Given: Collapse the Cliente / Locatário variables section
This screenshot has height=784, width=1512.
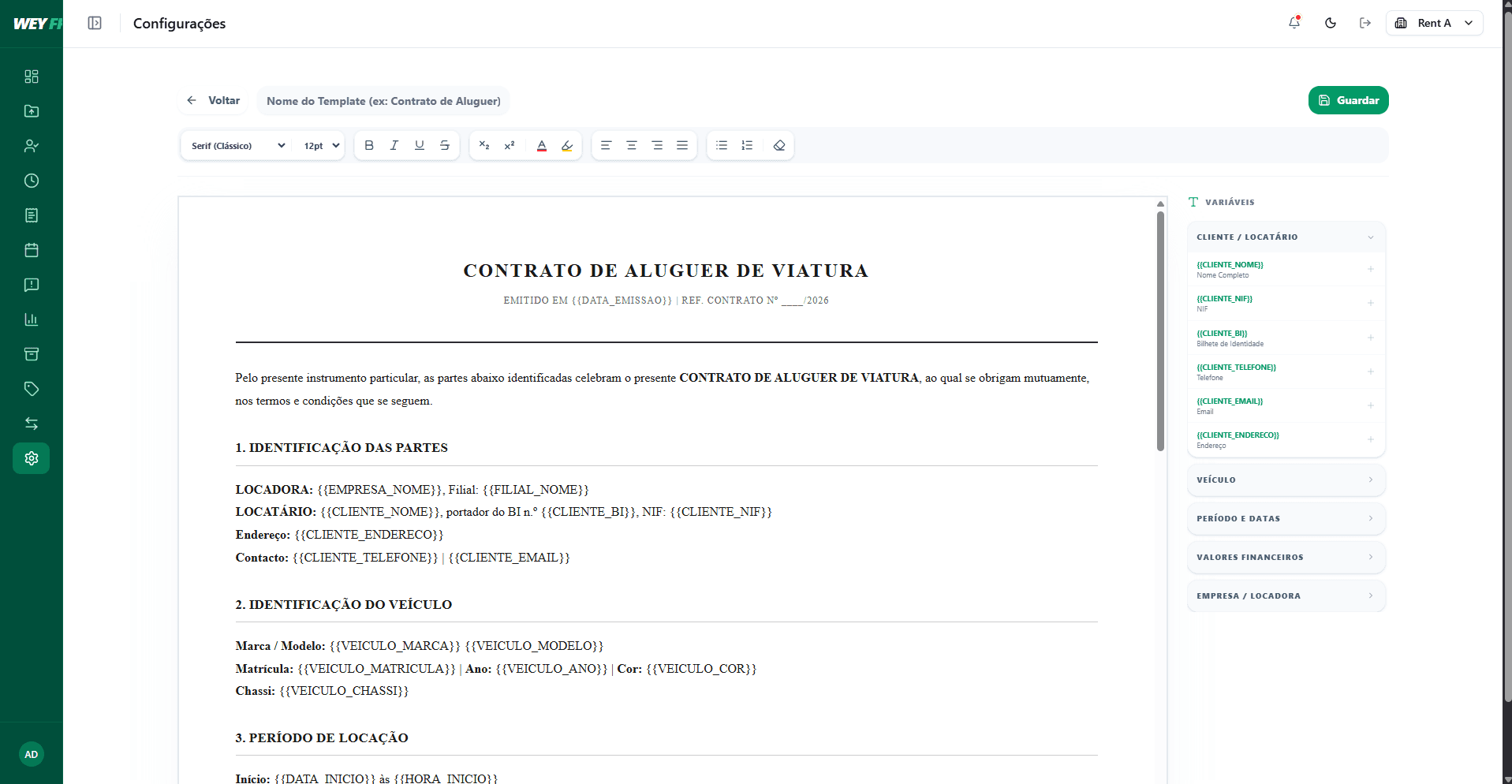Looking at the screenshot, I should (x=1286, y=237).
